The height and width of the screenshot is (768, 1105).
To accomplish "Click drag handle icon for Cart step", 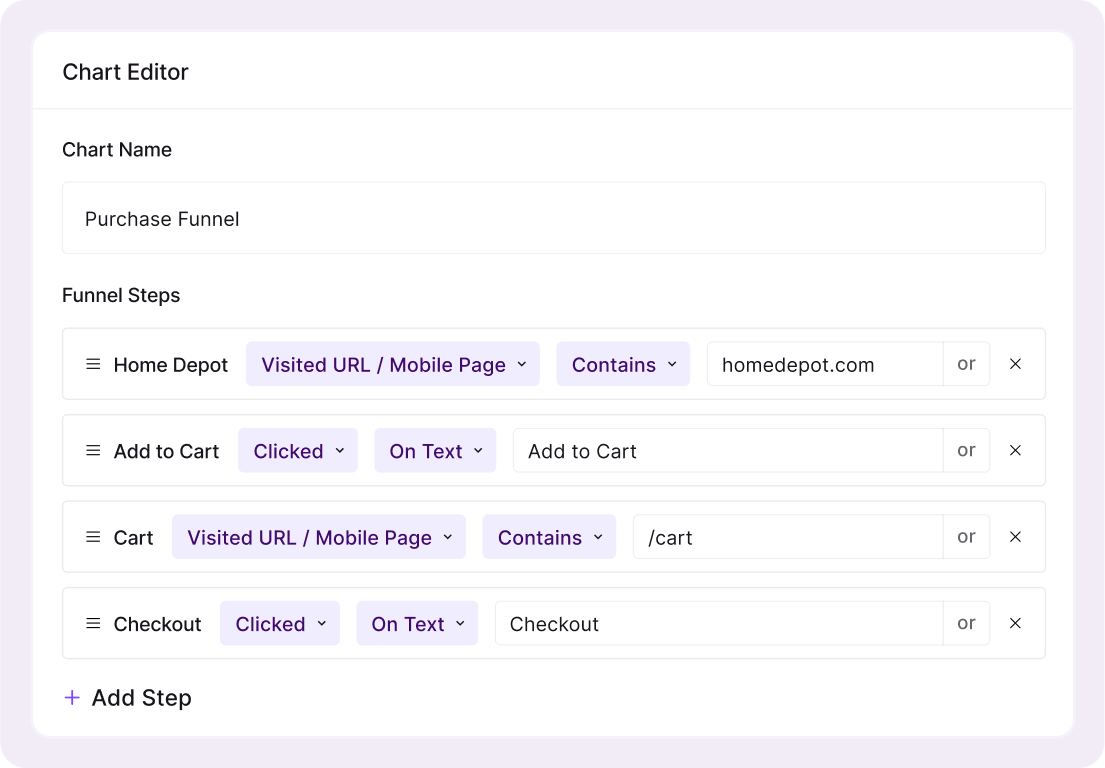I will click(93, 537).
